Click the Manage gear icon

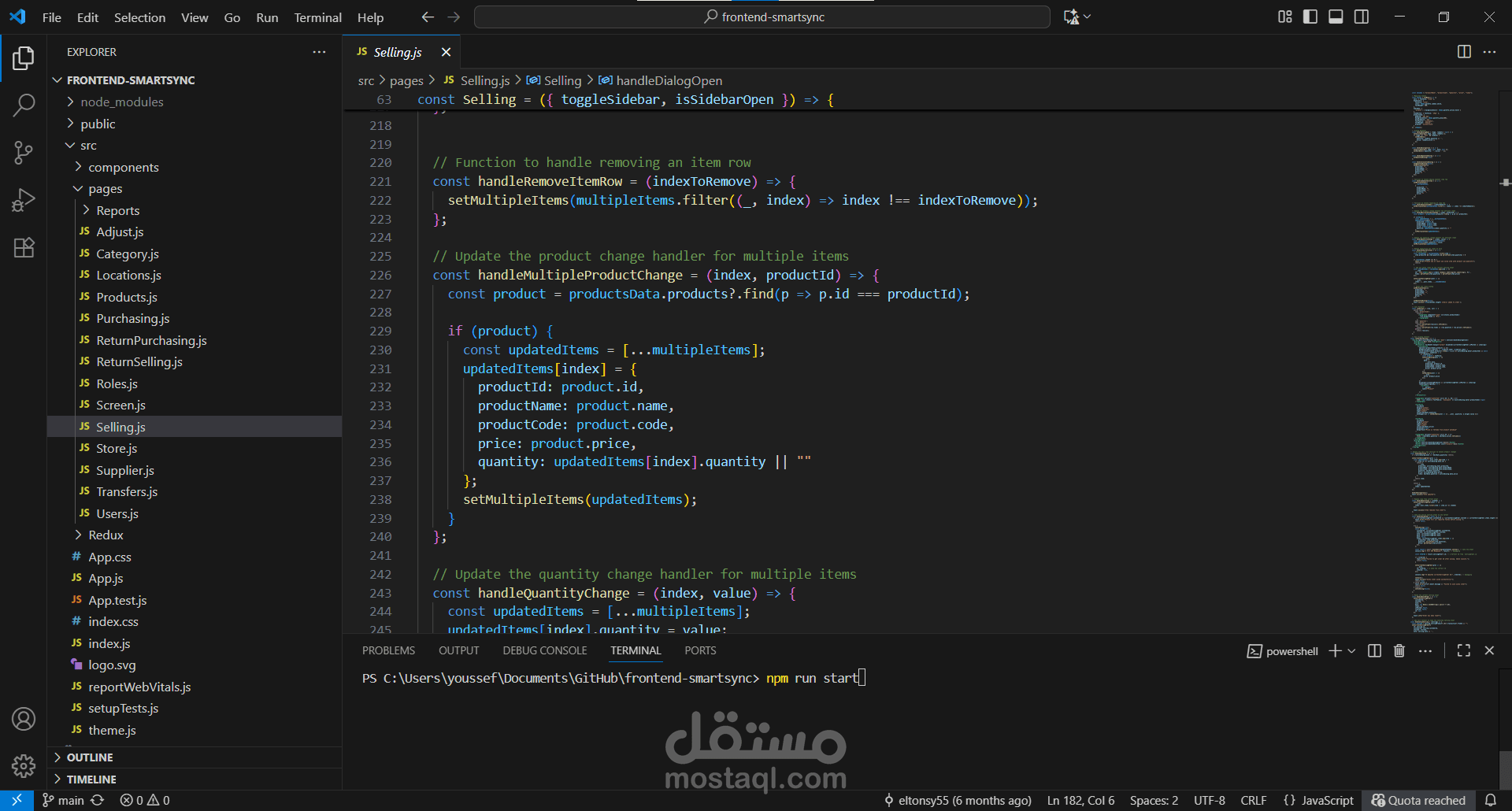[24, 765]
